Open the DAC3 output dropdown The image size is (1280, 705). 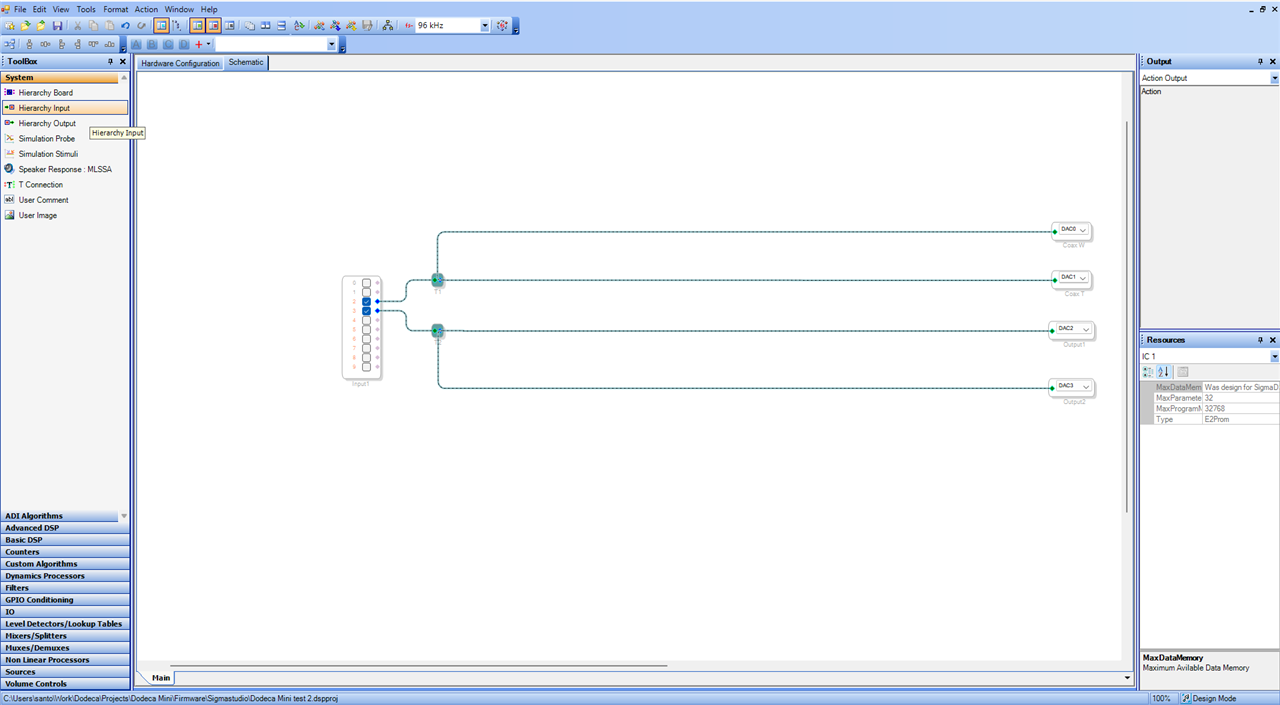(x=1087, y=386)
